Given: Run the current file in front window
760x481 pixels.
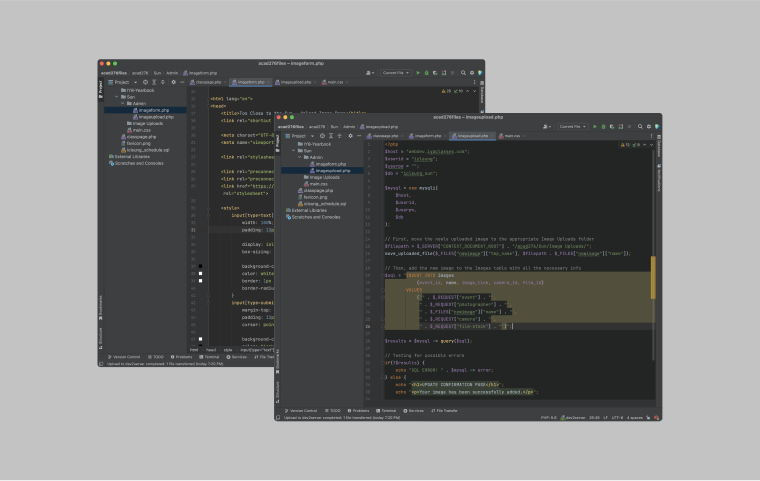Looking at the screenshot, I should click(x=596, y=127).
